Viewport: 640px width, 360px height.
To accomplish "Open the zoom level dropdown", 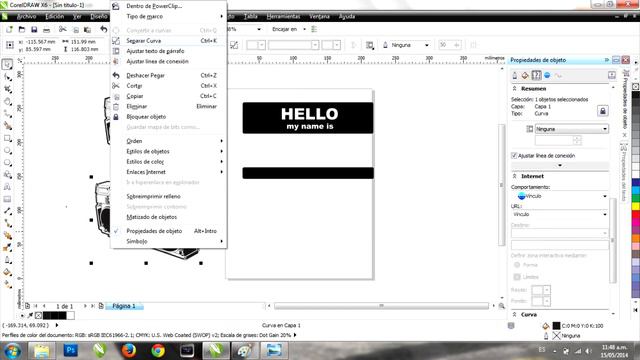I will coord(259,29).
